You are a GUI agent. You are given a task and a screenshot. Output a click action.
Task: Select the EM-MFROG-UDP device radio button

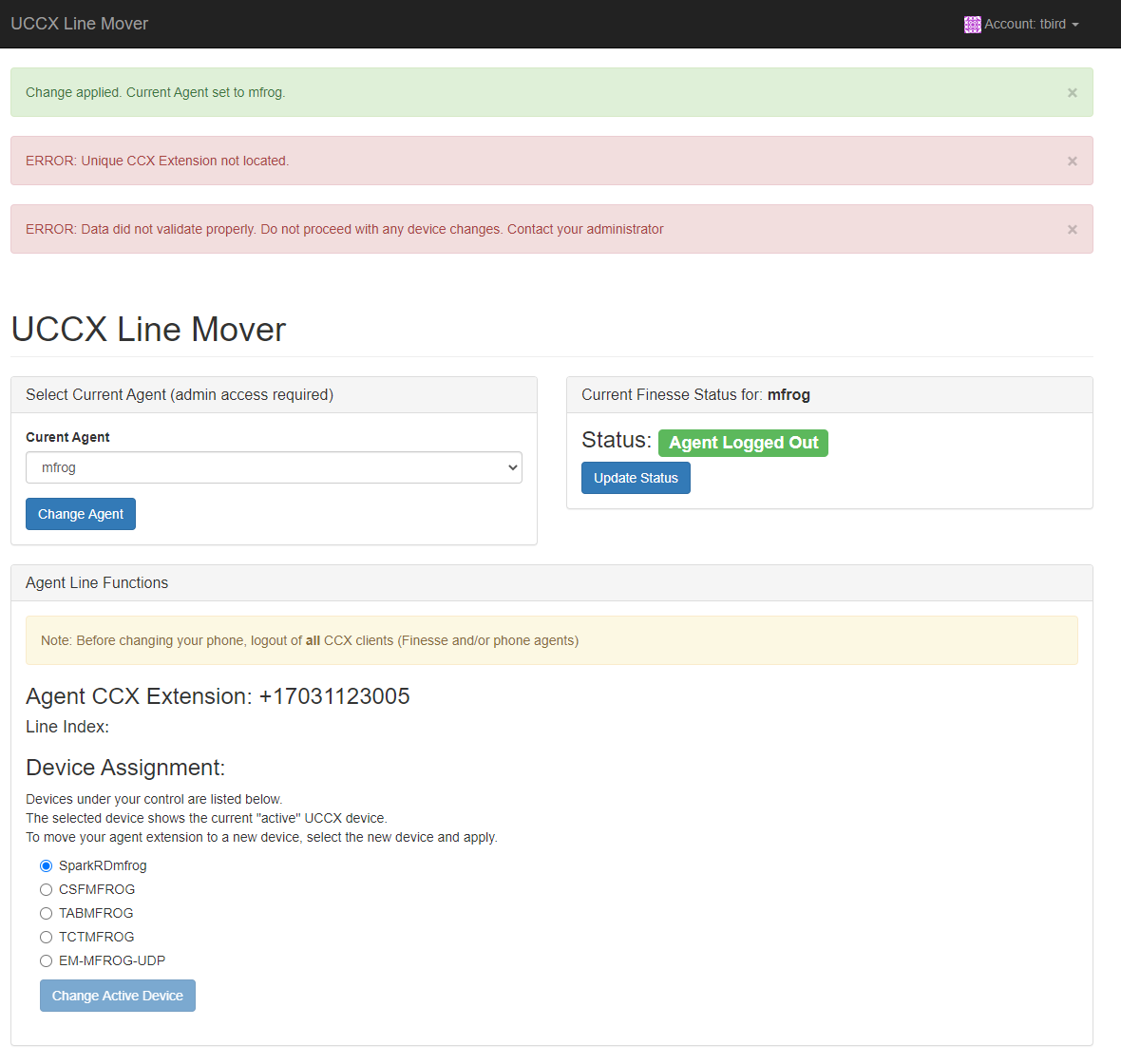click(x=47, y=961)
